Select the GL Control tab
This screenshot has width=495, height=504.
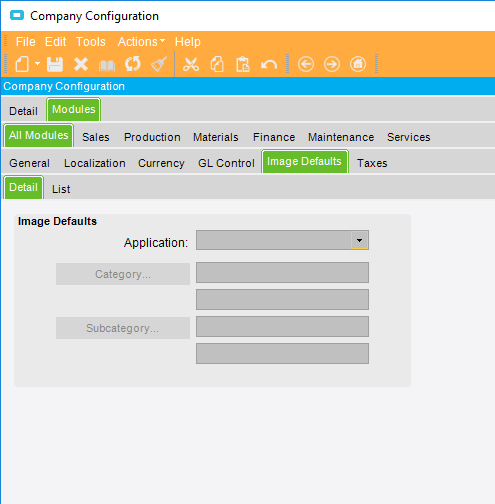point(226,163)
